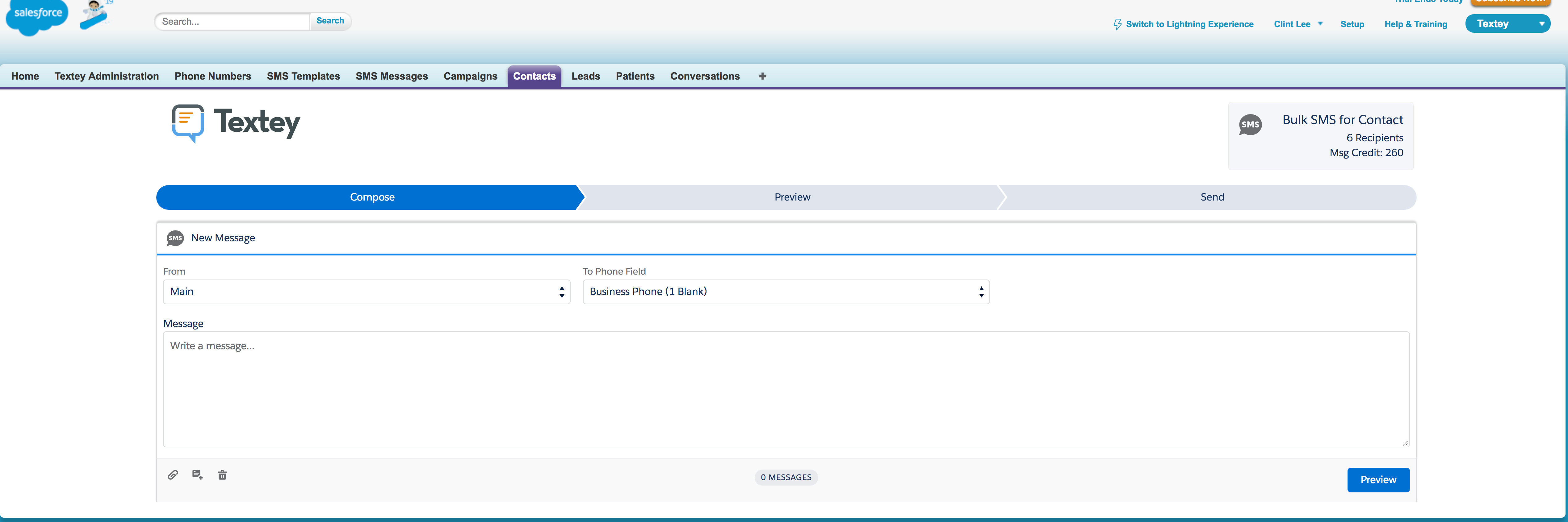Click Switch to Lightning Experience link
Screen dimensions: 1568x522
coord(1189,24)
